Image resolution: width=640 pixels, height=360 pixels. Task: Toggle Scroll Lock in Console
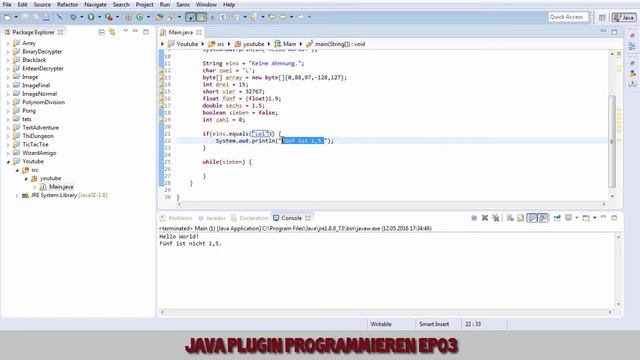point(520,218)
